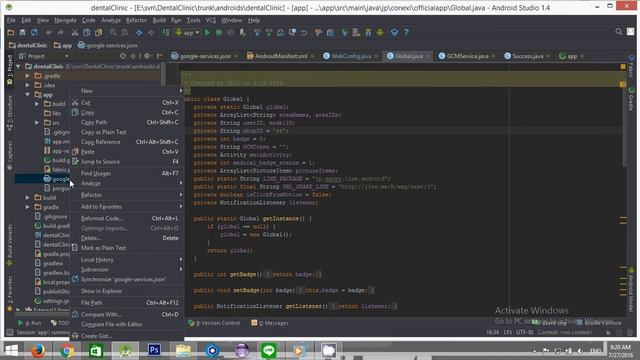Viewport: 640px width, 360px height.
Task: Choose Paste in context menu
Action: tap(127, 151)
